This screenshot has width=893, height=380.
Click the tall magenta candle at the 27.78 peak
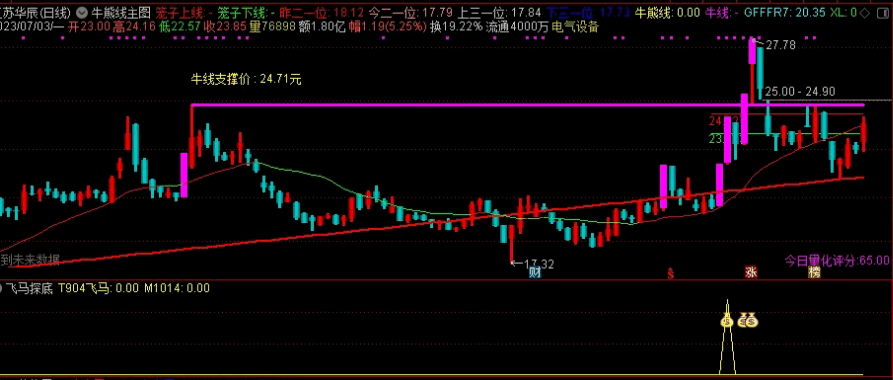pyautogui.click(x=752, y=51)
